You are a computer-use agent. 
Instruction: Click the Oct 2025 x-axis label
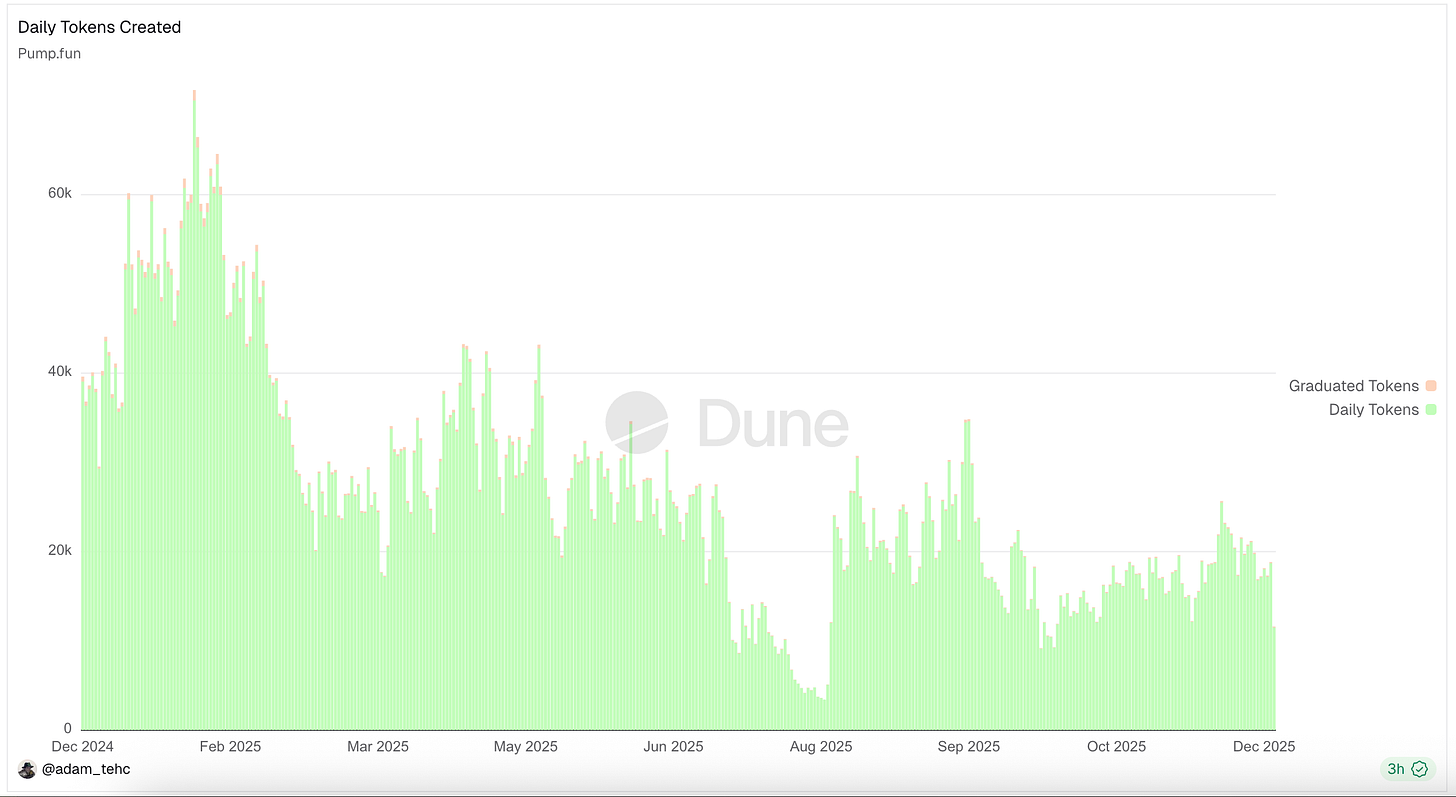[x=1117, y=746]
